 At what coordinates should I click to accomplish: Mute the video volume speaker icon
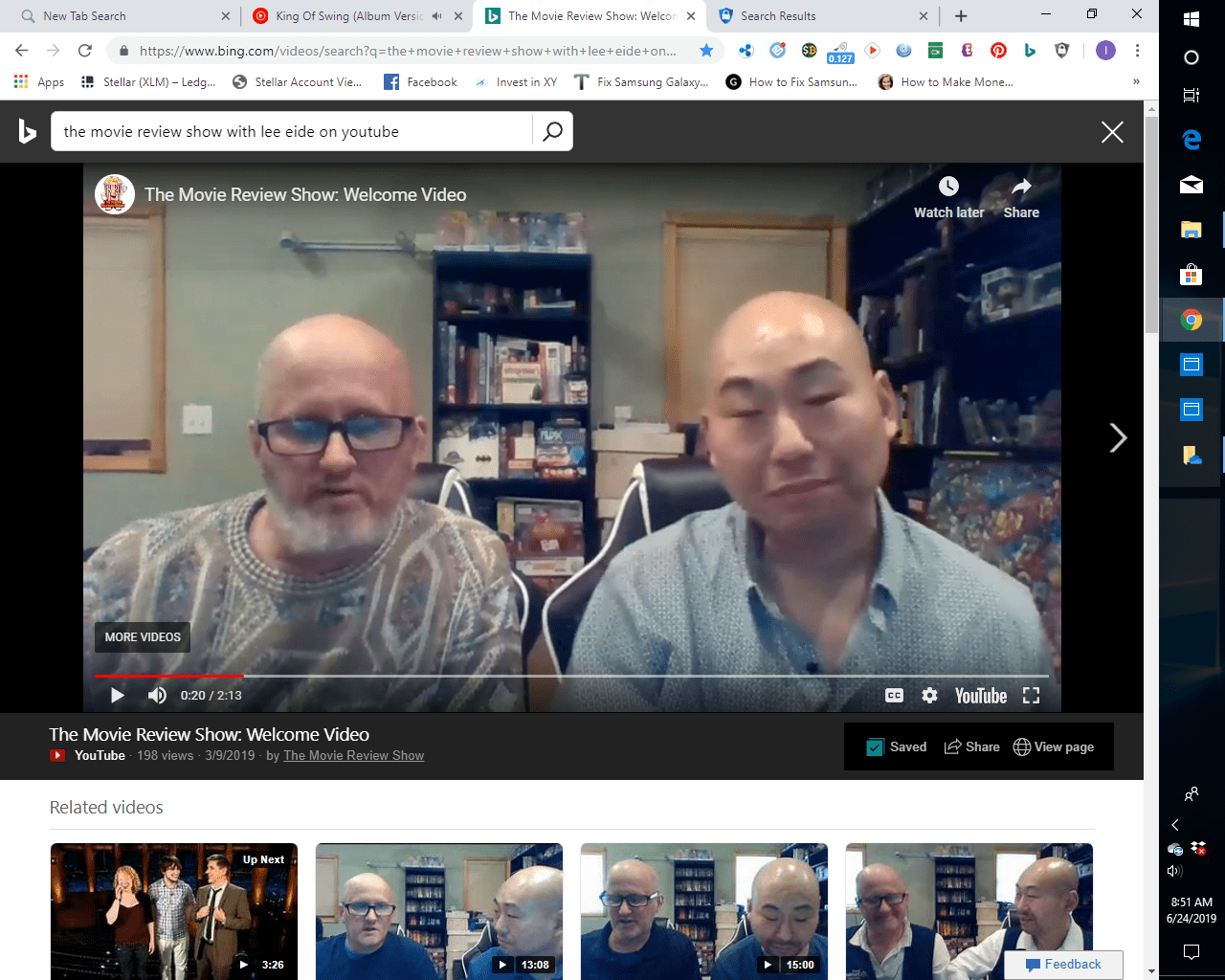click(157, 696)
